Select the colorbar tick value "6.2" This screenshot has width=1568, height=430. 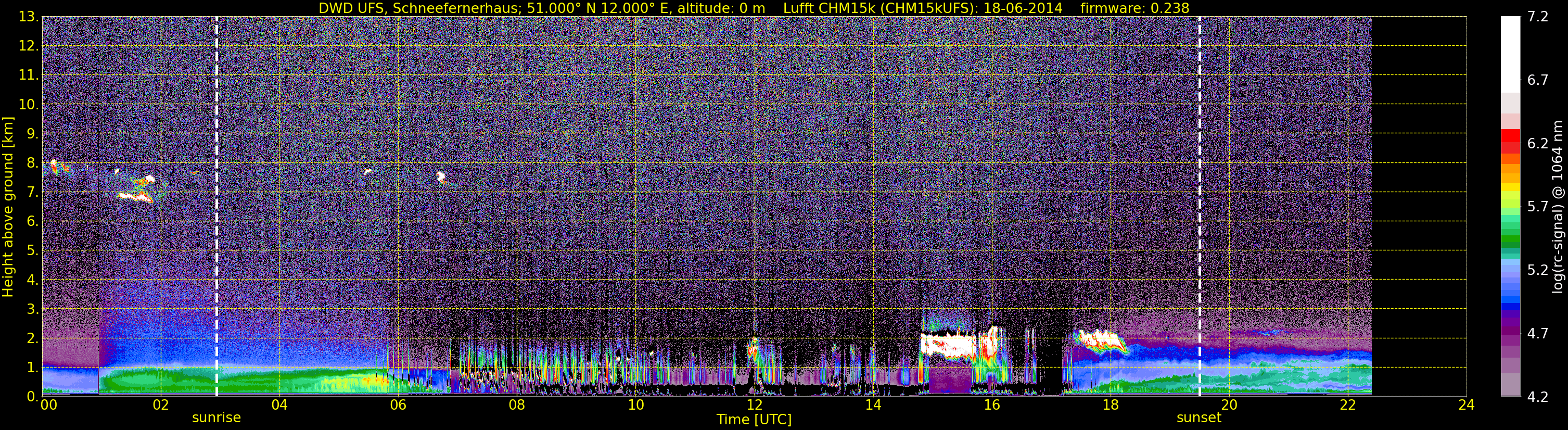click(x=1538, y=144)
